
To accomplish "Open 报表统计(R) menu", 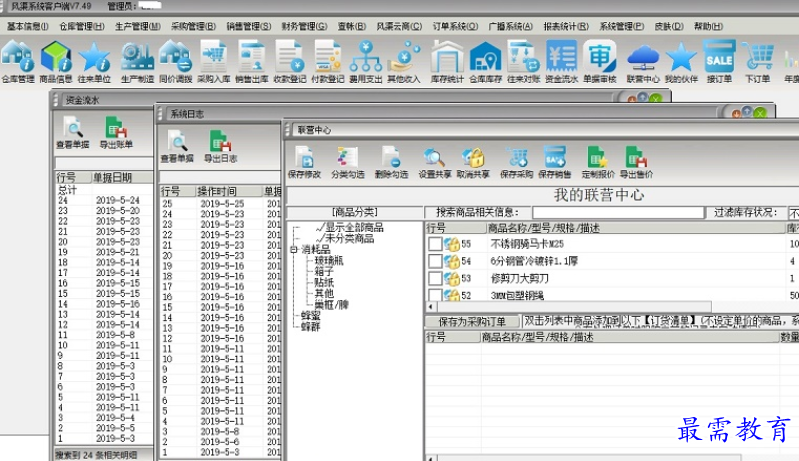I will (x=566, y=26).
